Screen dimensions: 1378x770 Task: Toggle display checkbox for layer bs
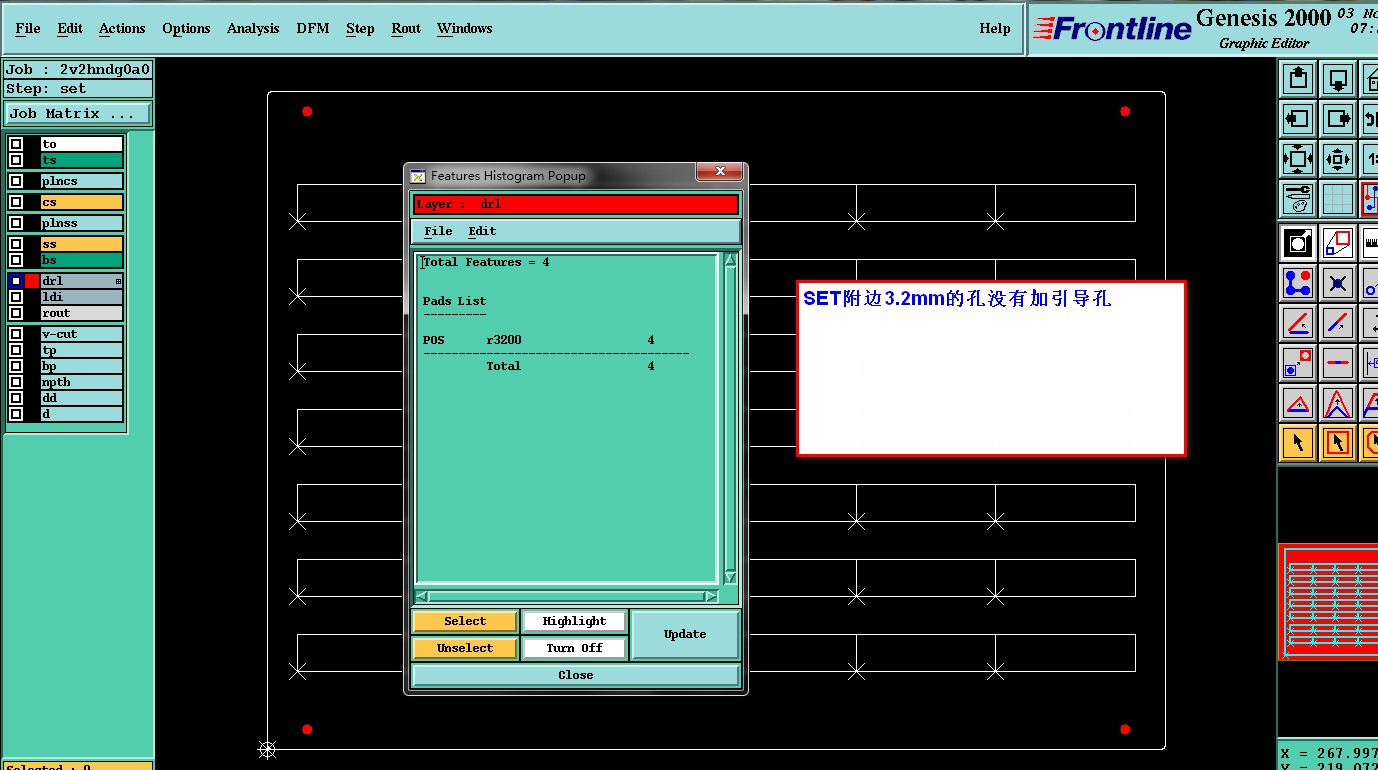coord(16,260)
